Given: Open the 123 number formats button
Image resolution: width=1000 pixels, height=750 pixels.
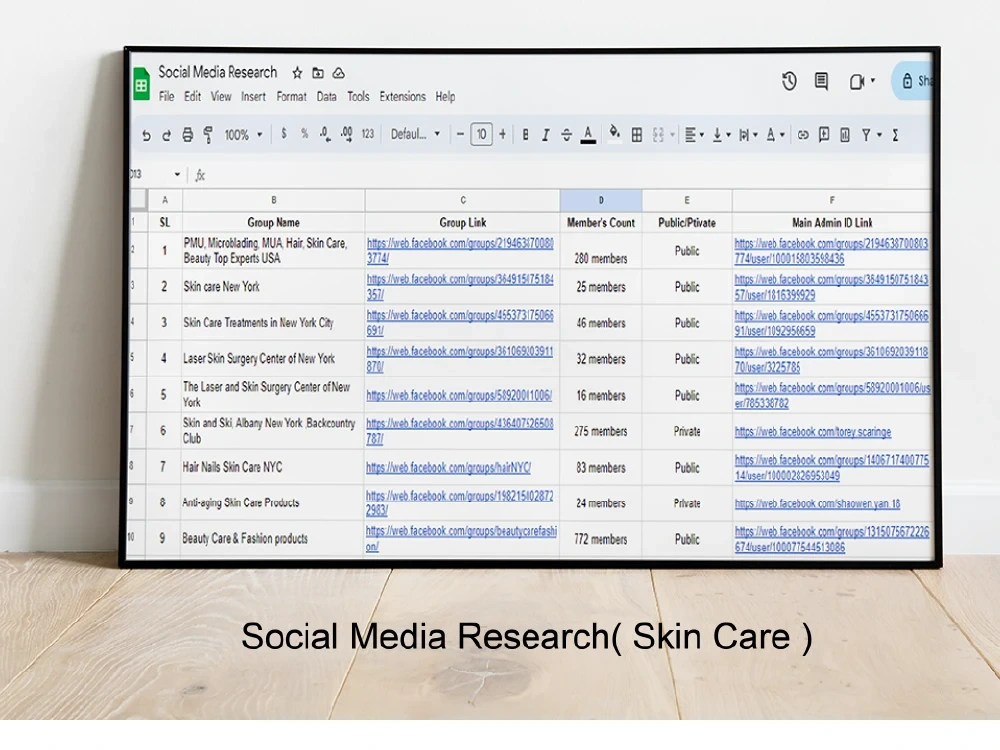Looking at the screenshot, I should point(367,134).
